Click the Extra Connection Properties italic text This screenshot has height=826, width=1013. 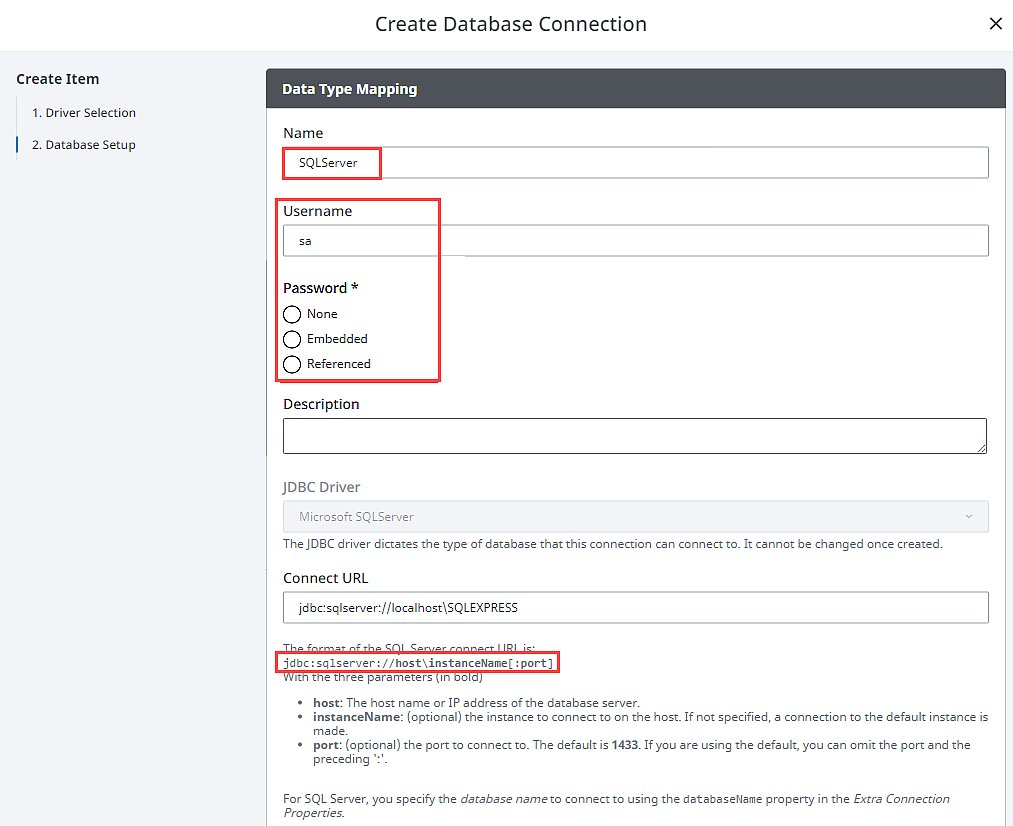click(x=616, y=805)
